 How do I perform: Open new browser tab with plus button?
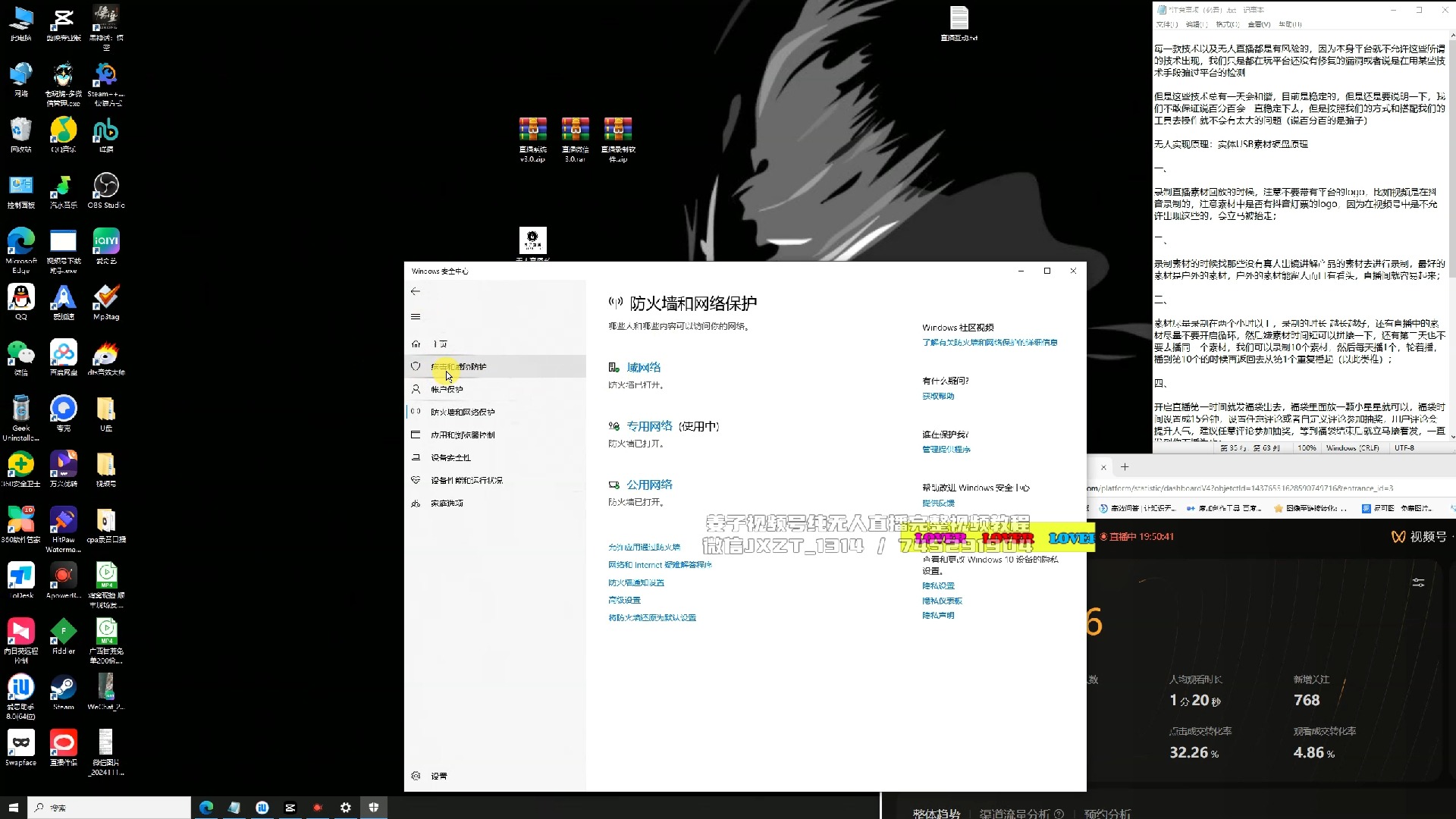(1125, 467)
